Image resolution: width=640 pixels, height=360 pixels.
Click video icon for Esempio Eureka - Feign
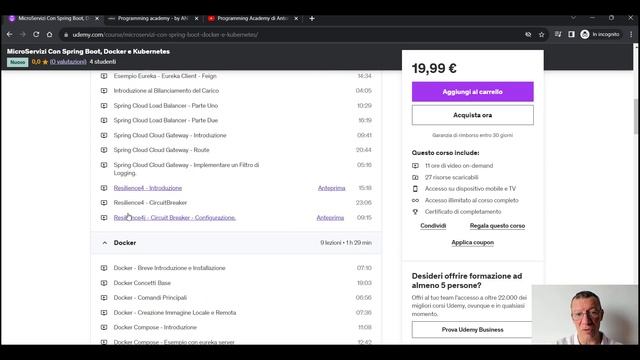(x=104, y=76)
